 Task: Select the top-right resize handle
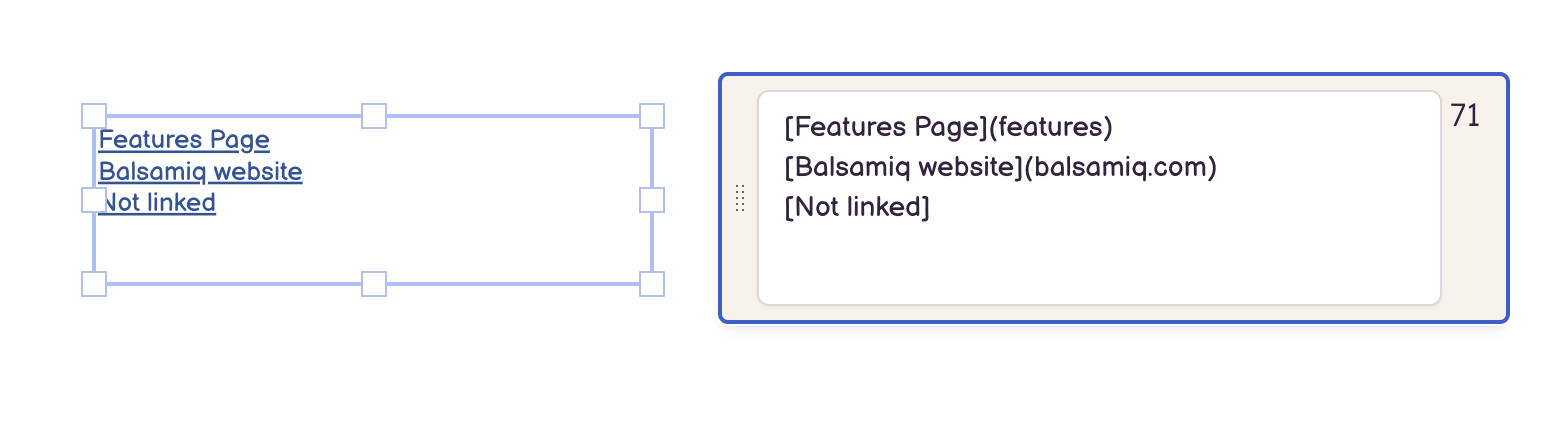click(652, 116)
